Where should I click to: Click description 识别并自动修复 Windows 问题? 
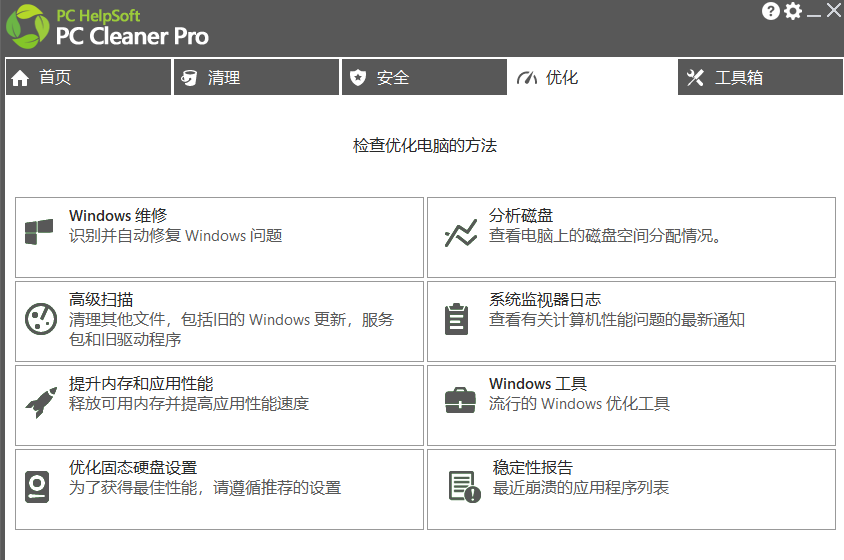point(175,235)
